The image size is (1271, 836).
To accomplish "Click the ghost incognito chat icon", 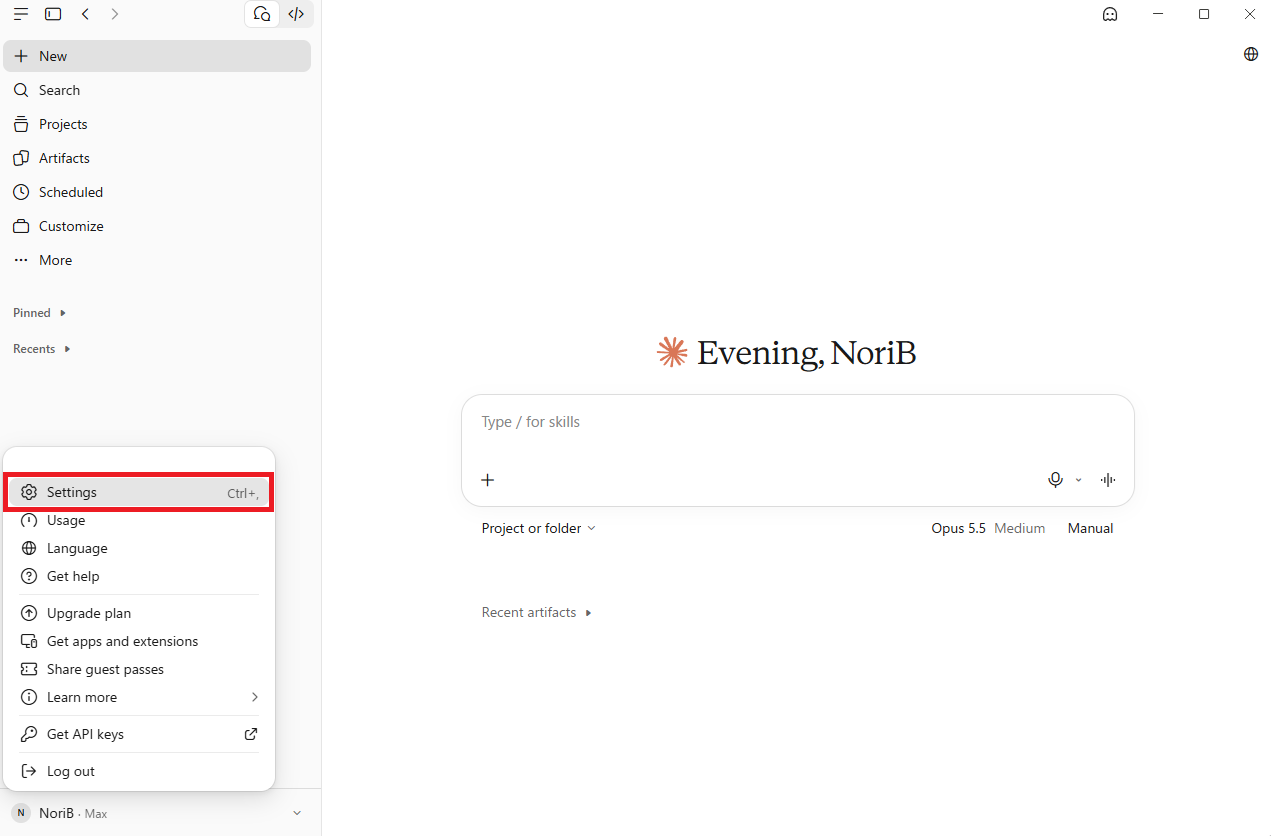I will click(x=1110, y=14).
